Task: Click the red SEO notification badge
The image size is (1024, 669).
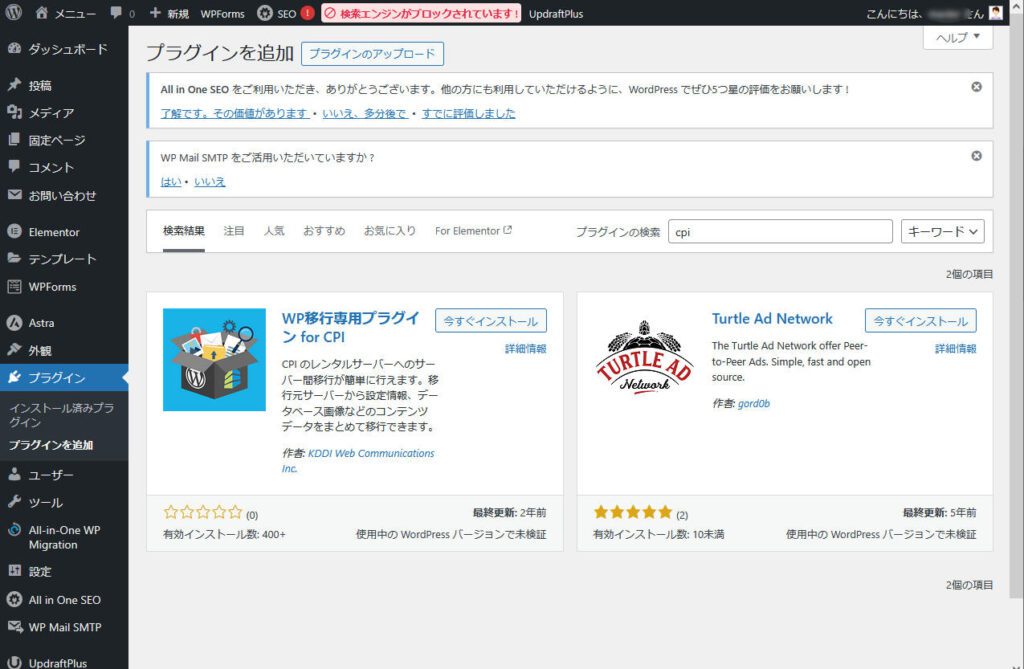Action: pyautogui.click(x=308, y=13)
